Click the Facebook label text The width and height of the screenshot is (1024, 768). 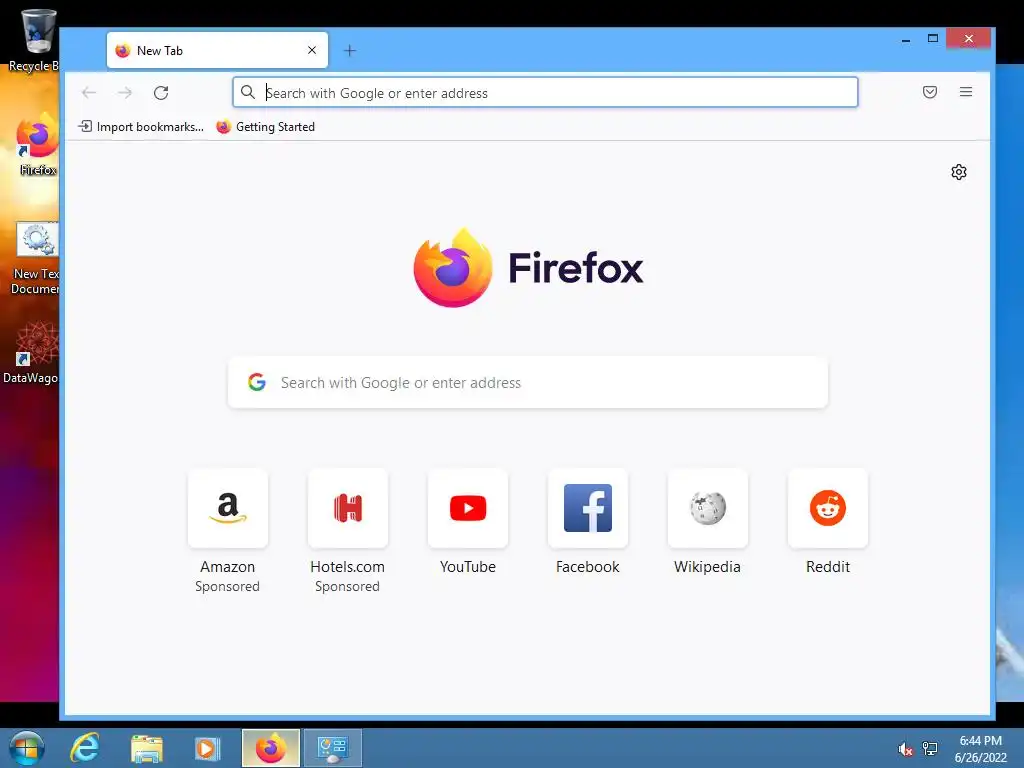[x=588, y=567]
